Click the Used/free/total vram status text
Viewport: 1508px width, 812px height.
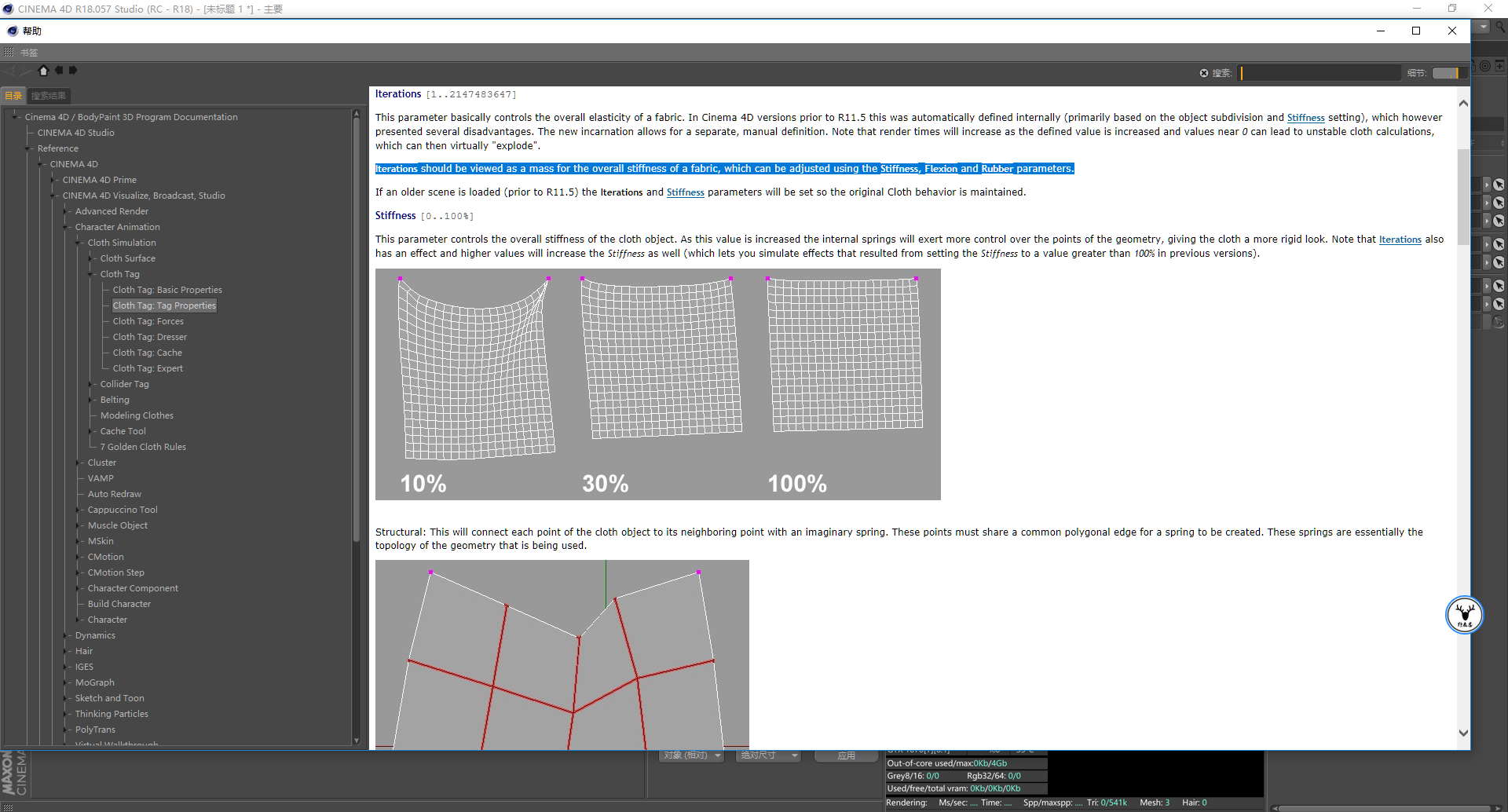point(953,788)
